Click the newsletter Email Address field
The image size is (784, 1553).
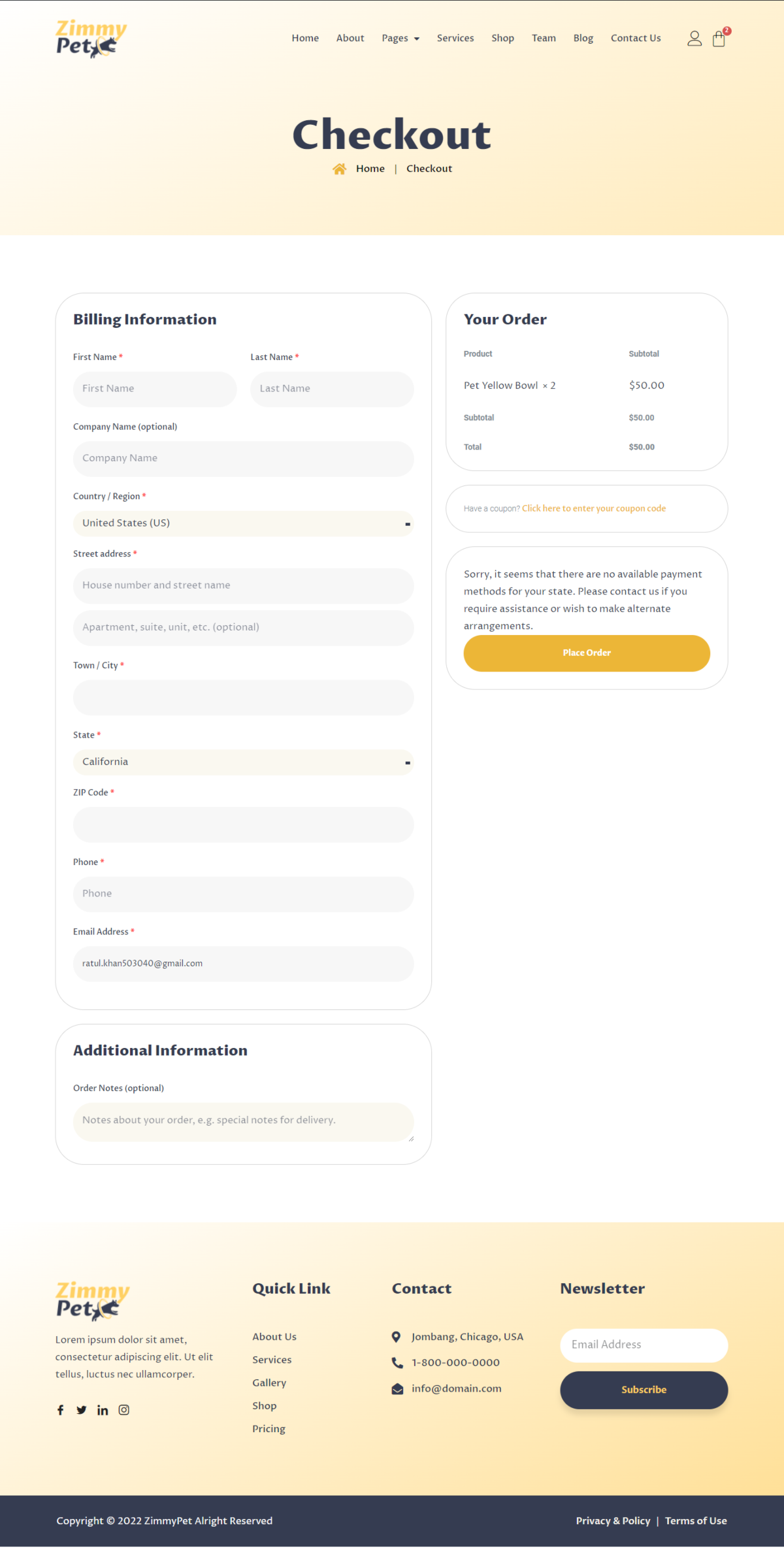[644, 1345]
